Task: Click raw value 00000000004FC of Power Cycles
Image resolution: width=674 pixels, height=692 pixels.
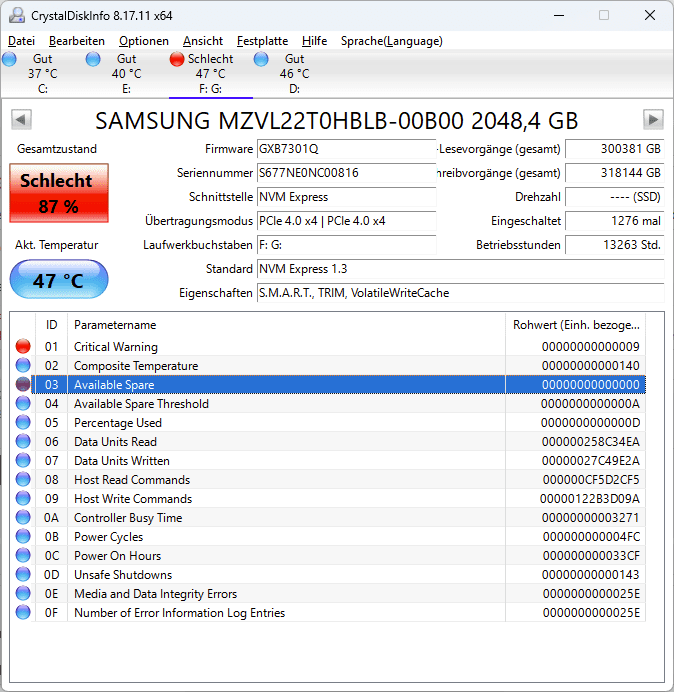Action: 591,537
